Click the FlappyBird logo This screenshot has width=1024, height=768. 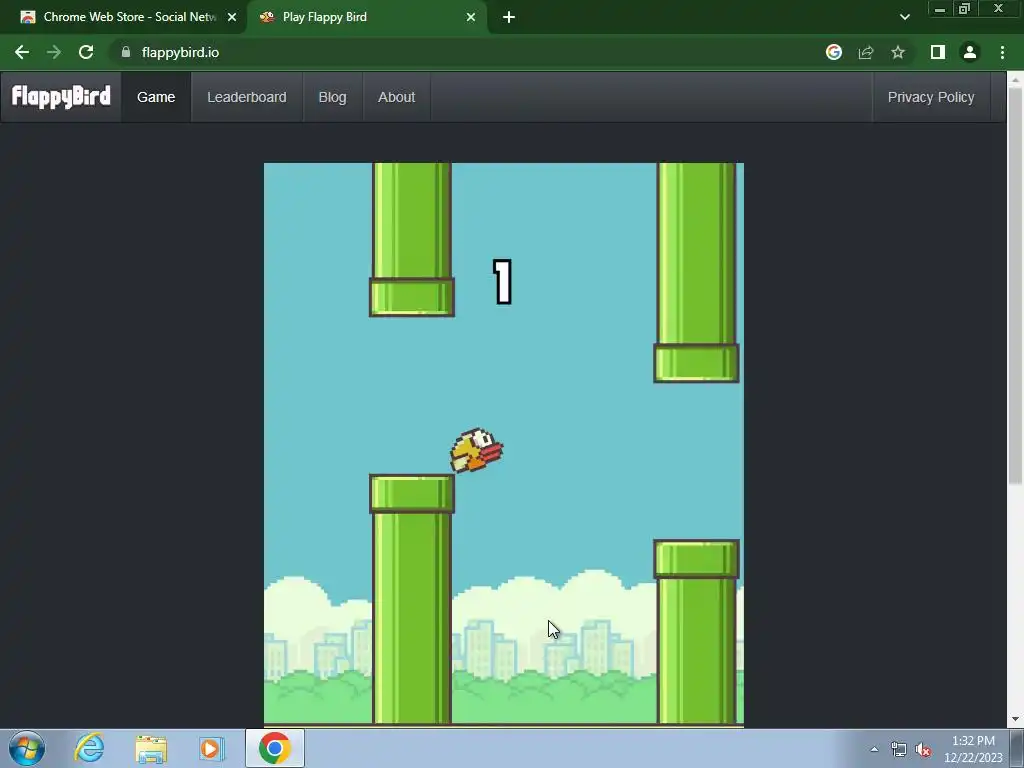click(61, 97)
